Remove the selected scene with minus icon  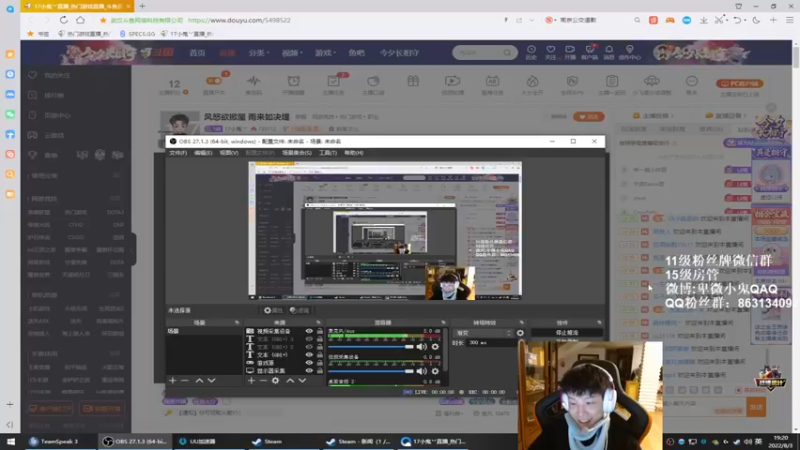(185, 381)
